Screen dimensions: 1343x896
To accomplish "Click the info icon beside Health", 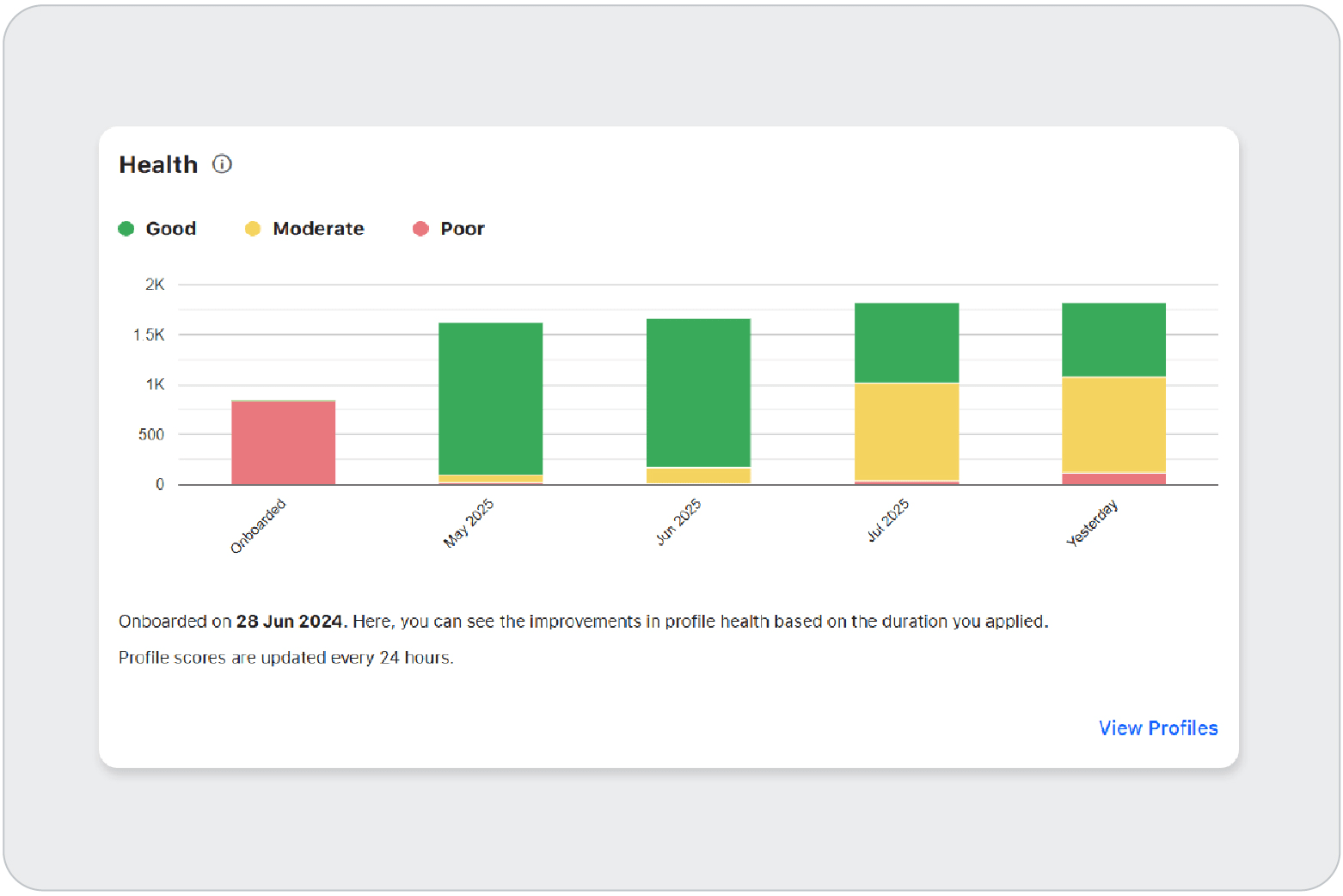I will (223, 164).
